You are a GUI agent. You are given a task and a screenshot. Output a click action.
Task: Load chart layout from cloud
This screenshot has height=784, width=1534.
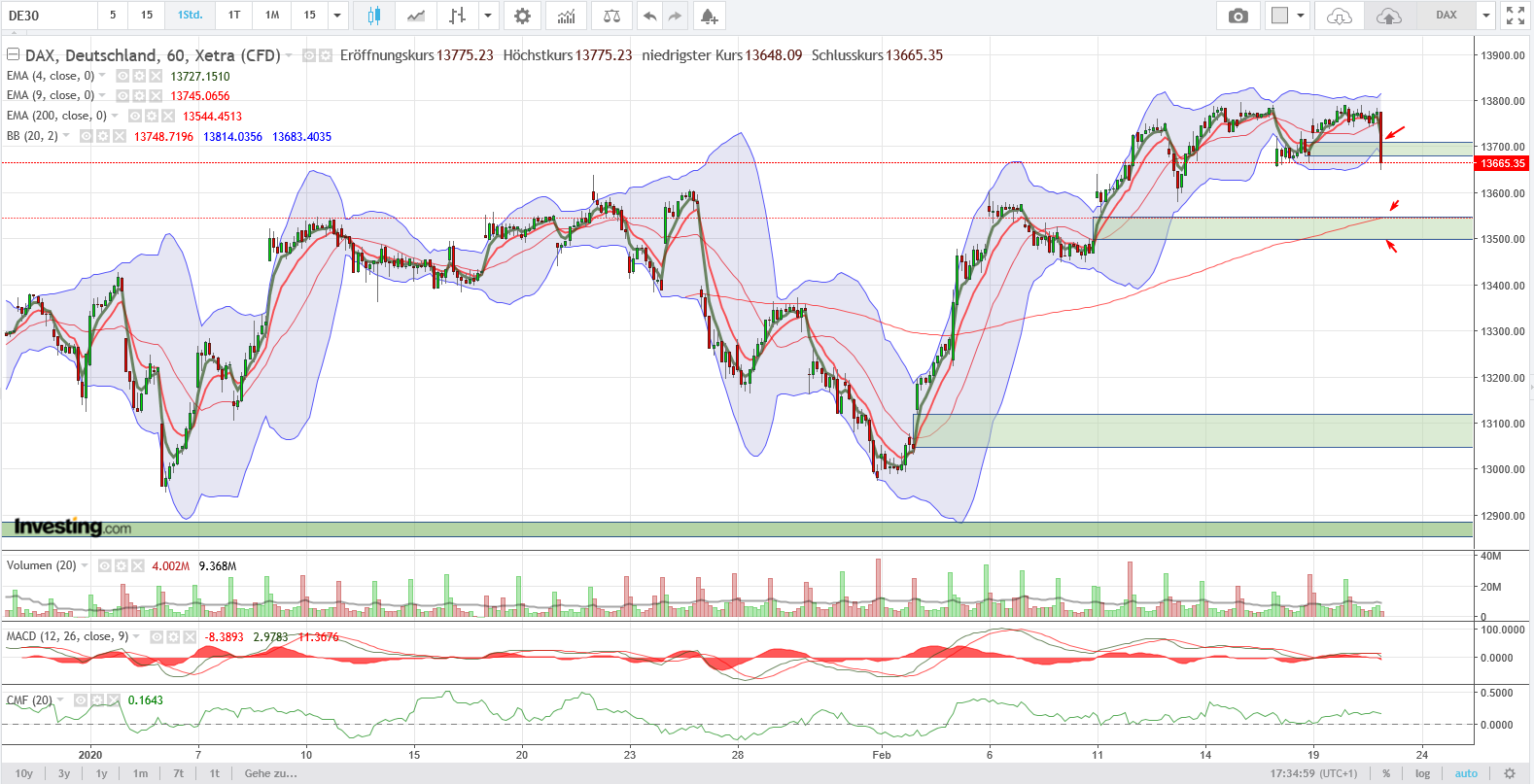click(x=1339, y=16)
